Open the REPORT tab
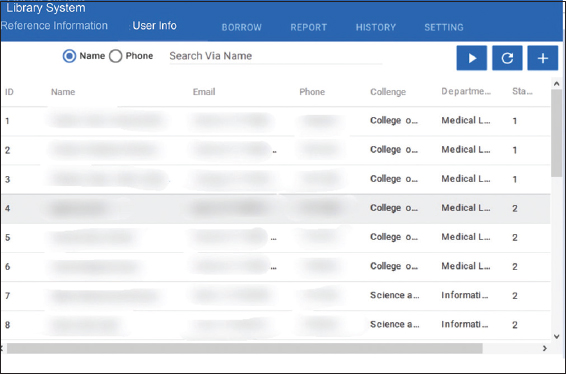 pyautogui.click(x=309, y=27)
